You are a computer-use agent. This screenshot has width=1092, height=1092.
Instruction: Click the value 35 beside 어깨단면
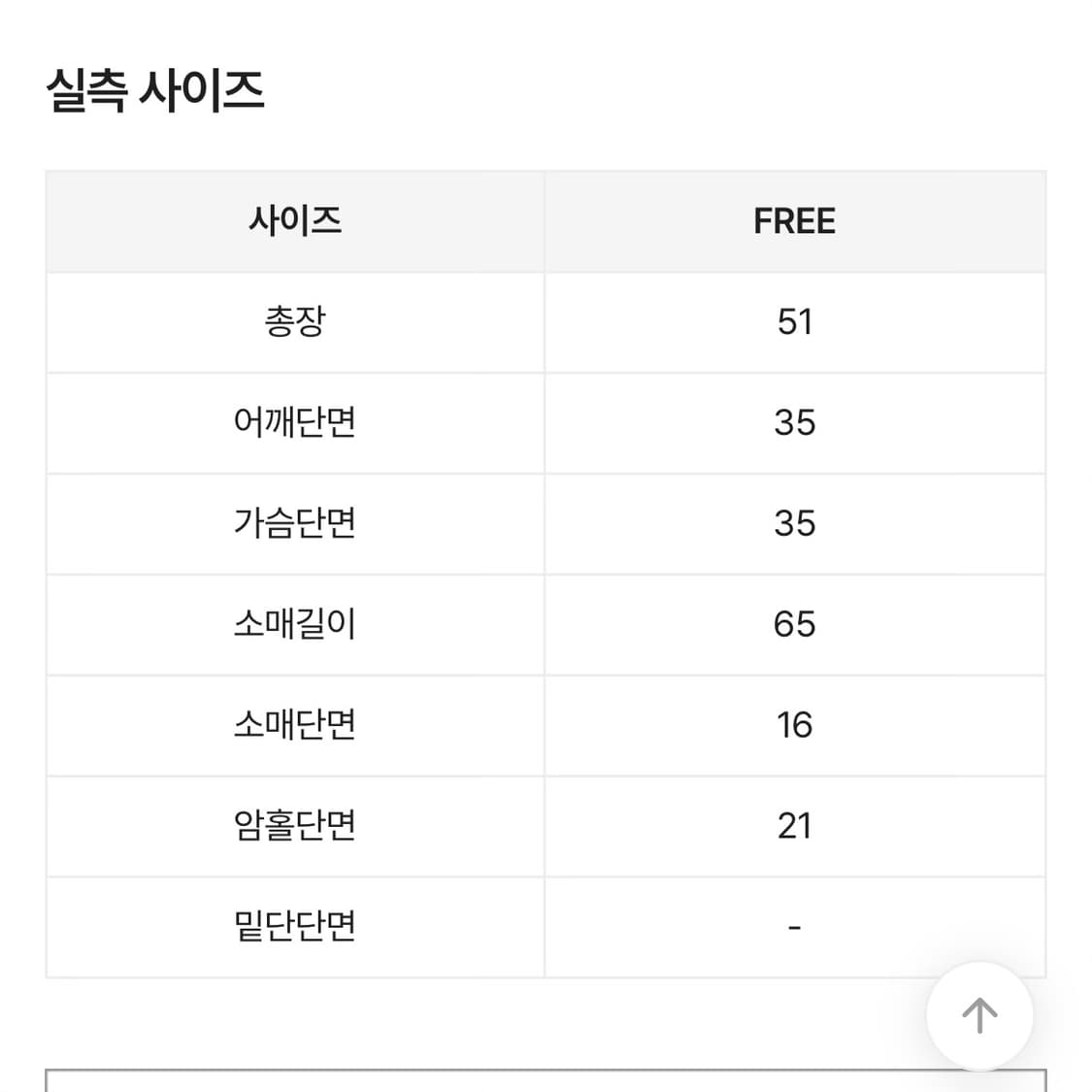point(795,423)
